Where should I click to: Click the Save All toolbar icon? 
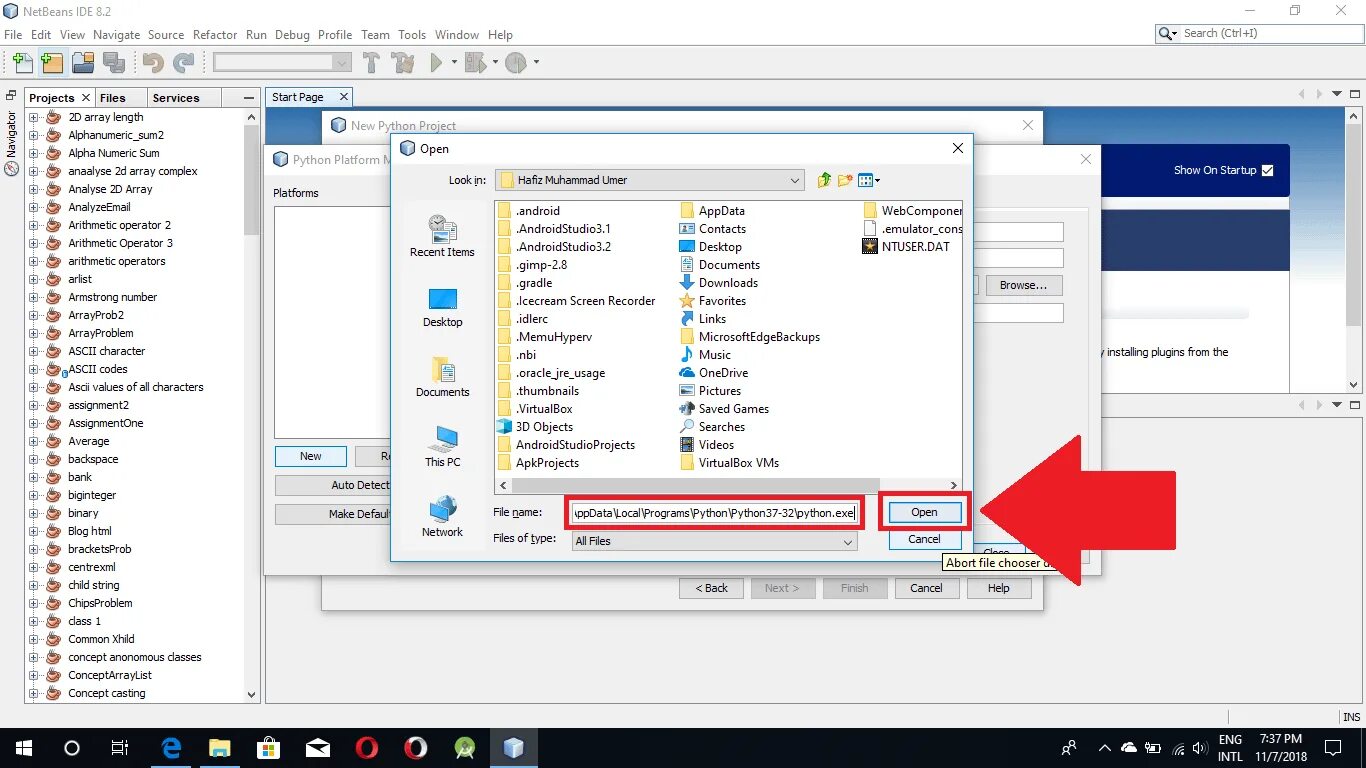[114, 63]
